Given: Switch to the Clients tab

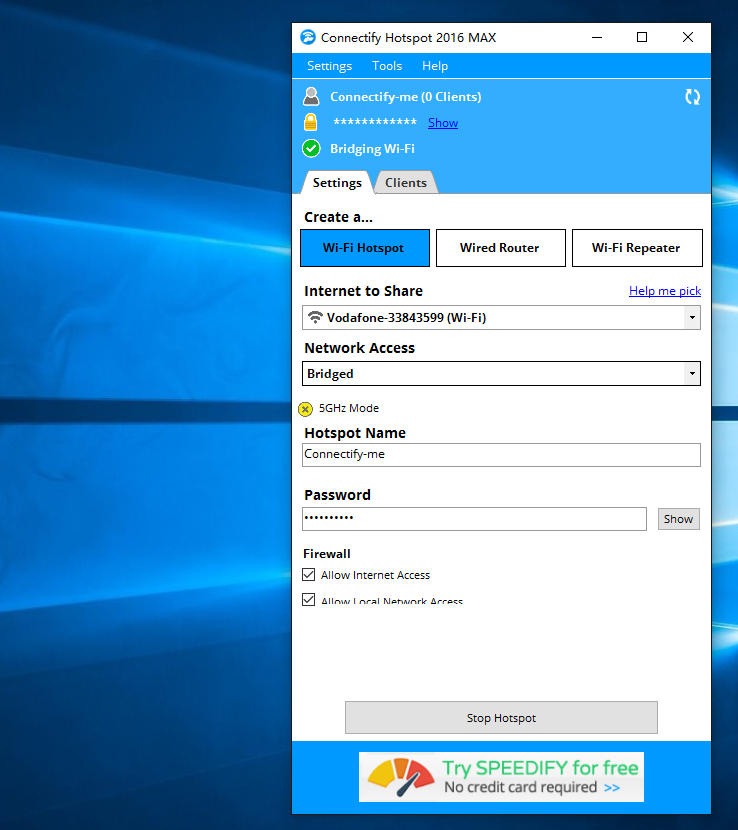Looking at the screenshot, I should click(406, 183).
